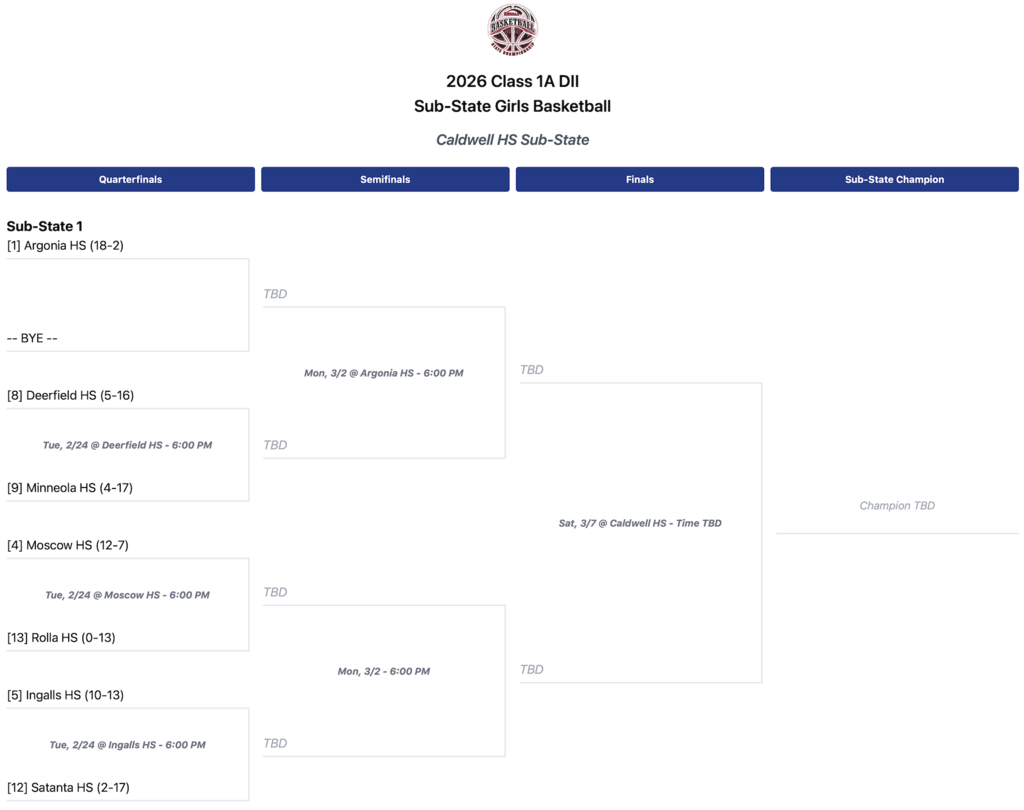Click the Deerfield HS 2/24 game details

[x=127, y=445]
